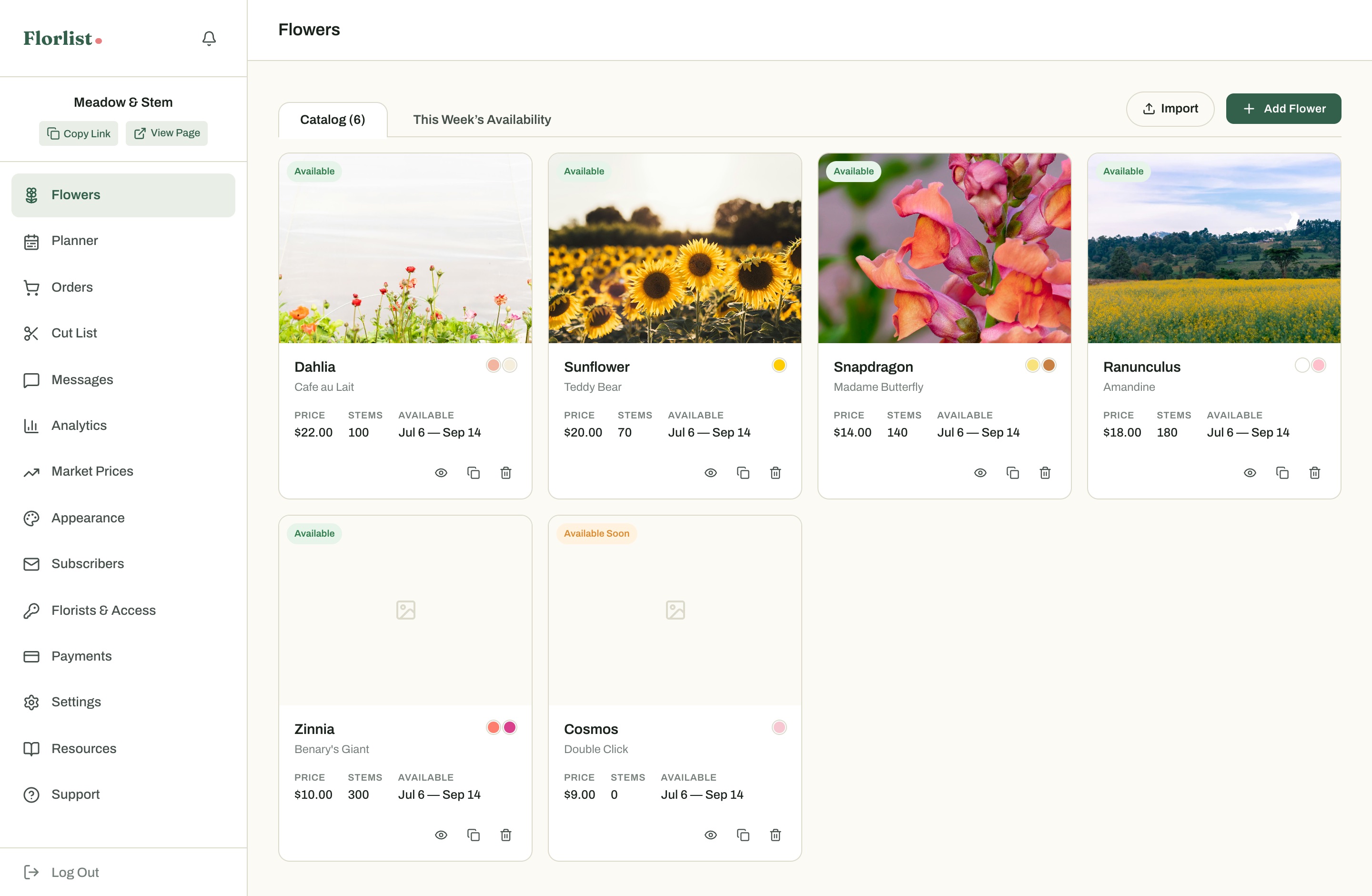Image resolution: width=1372 pixels, height=896 pixels.
Task: Toggle visibility of Dahlia with eye icon
Action: click(441, 473)
